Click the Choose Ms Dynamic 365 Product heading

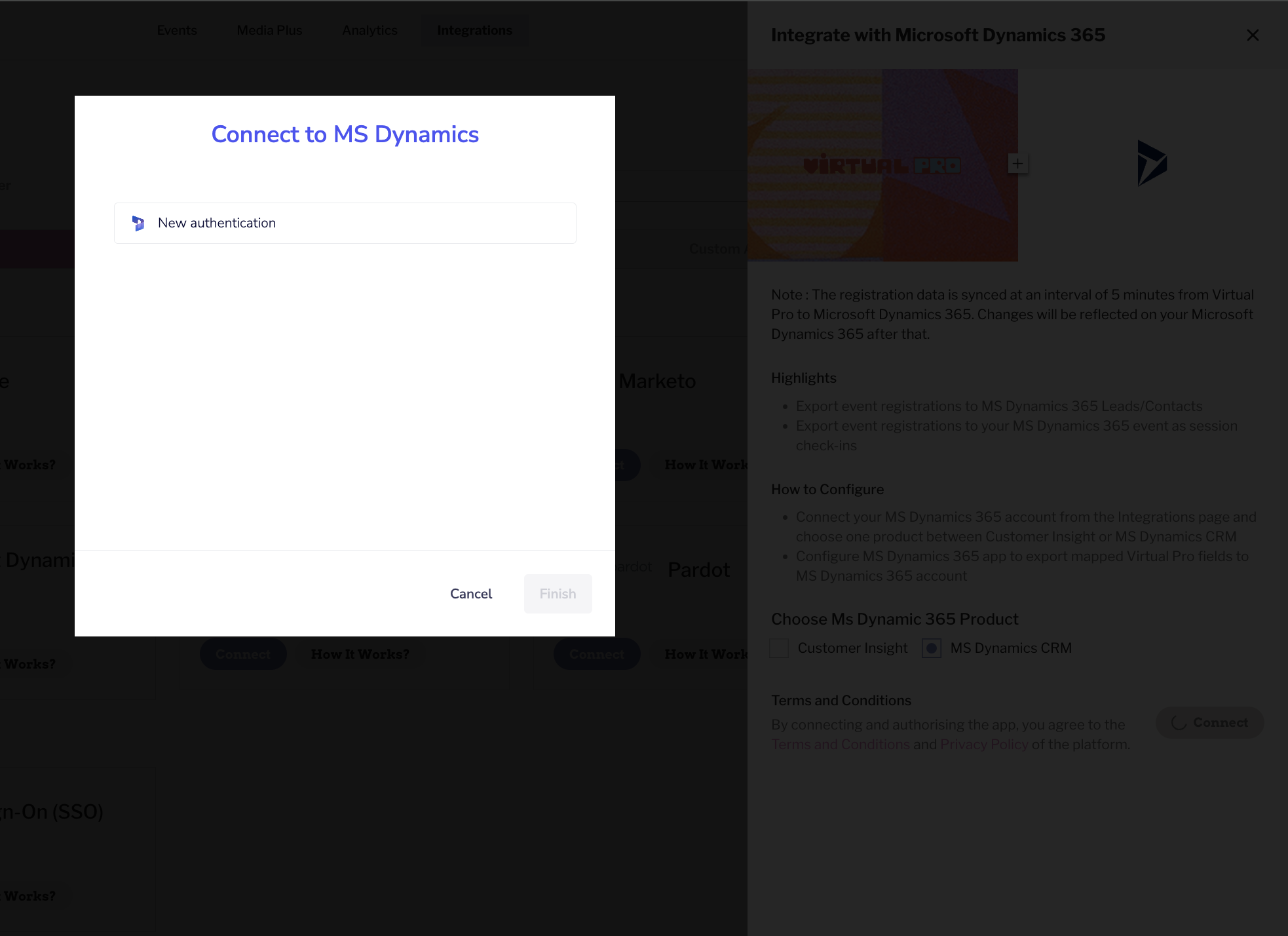pos(894,619)
